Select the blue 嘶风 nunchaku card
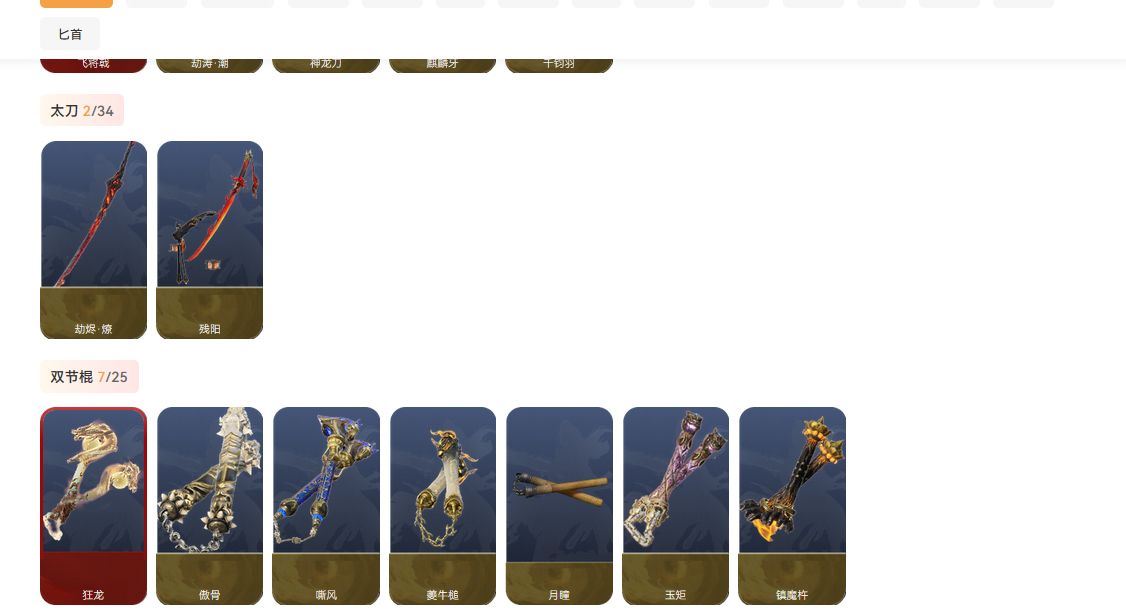Image resolution: width=1126 pixels, height=613 pixels. (326, 506)
